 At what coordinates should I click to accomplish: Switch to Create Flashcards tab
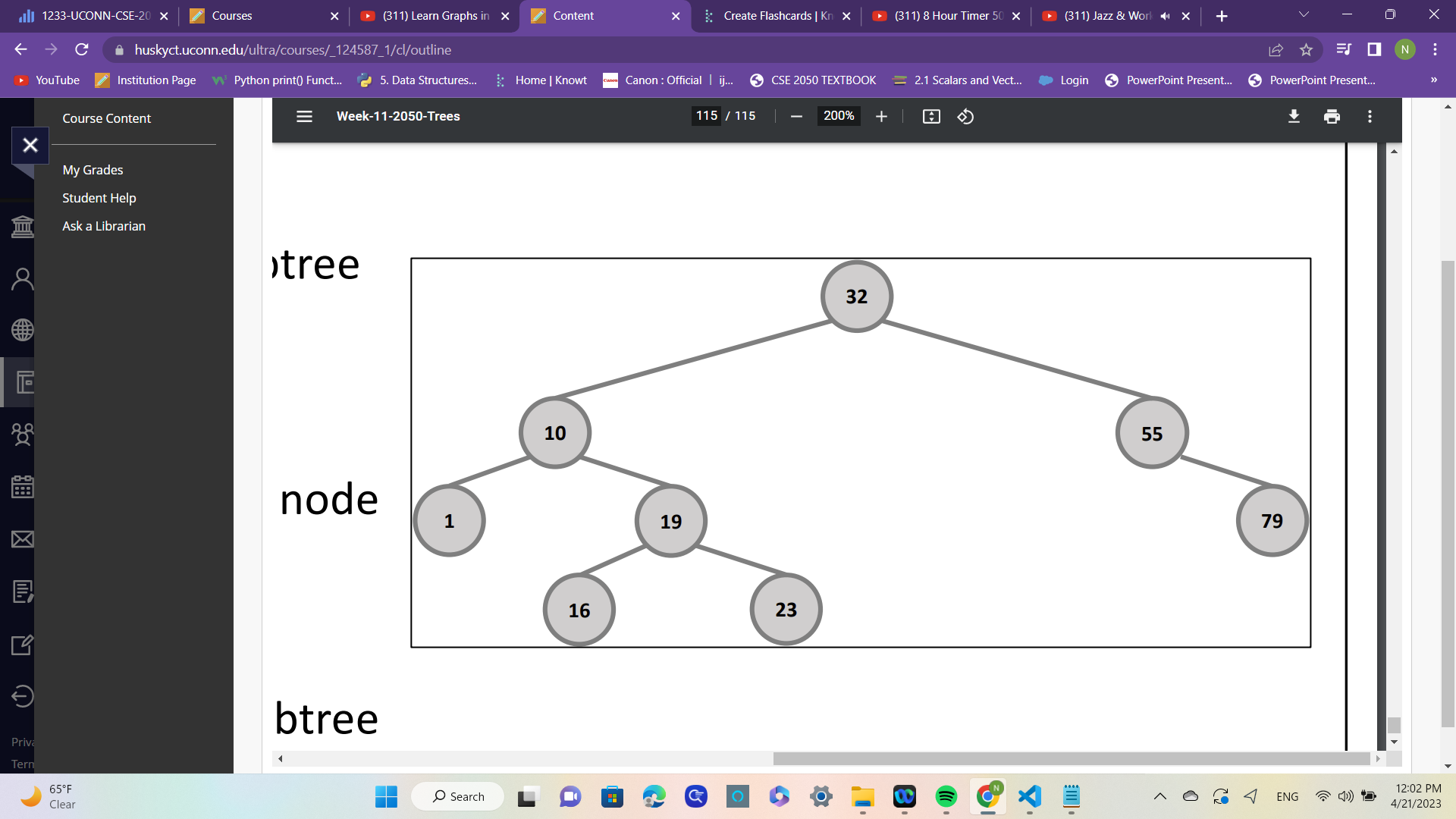pos(775,16)
